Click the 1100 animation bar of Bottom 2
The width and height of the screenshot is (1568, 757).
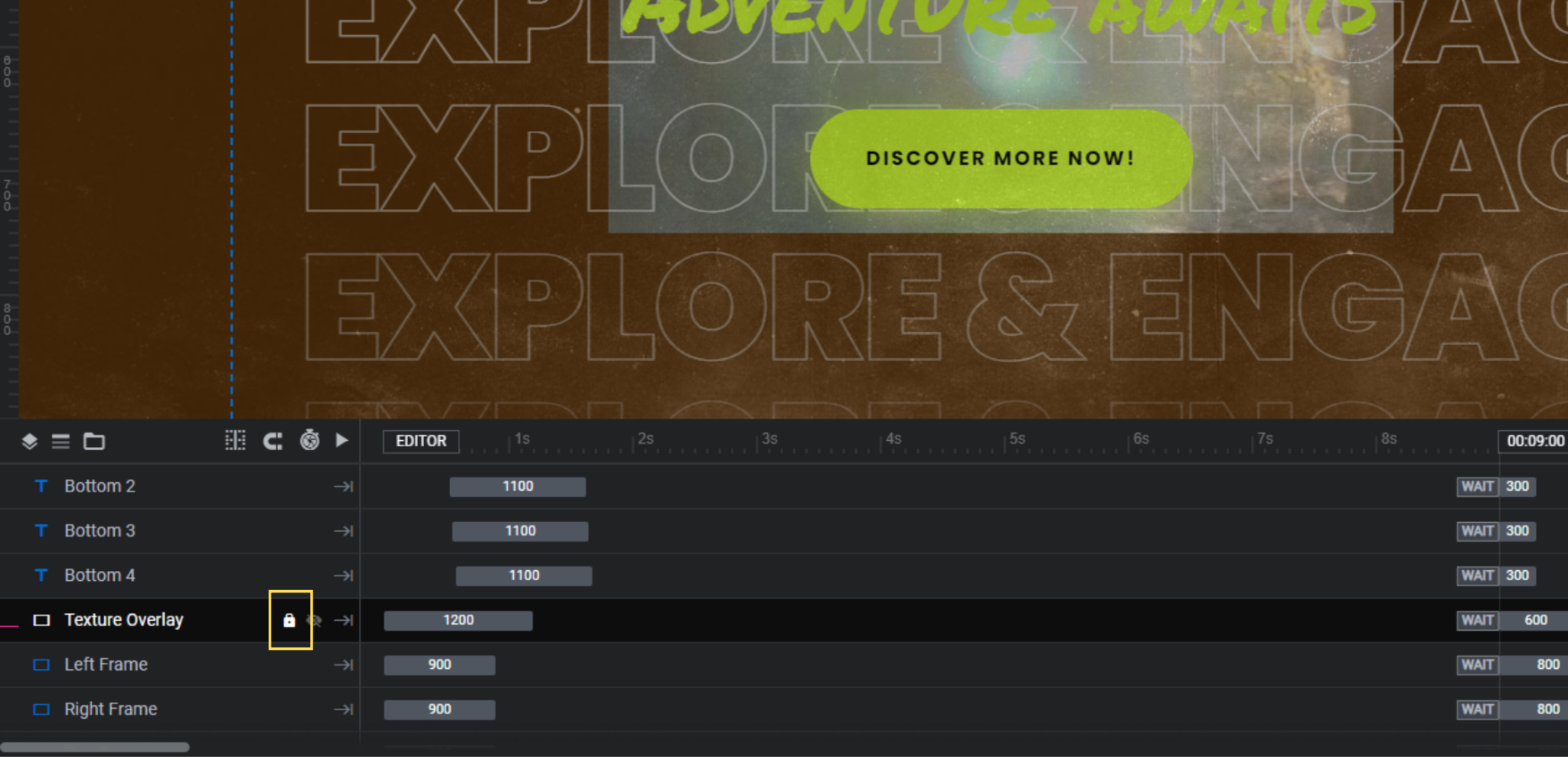pyautogui.click(x=518, y=486)
